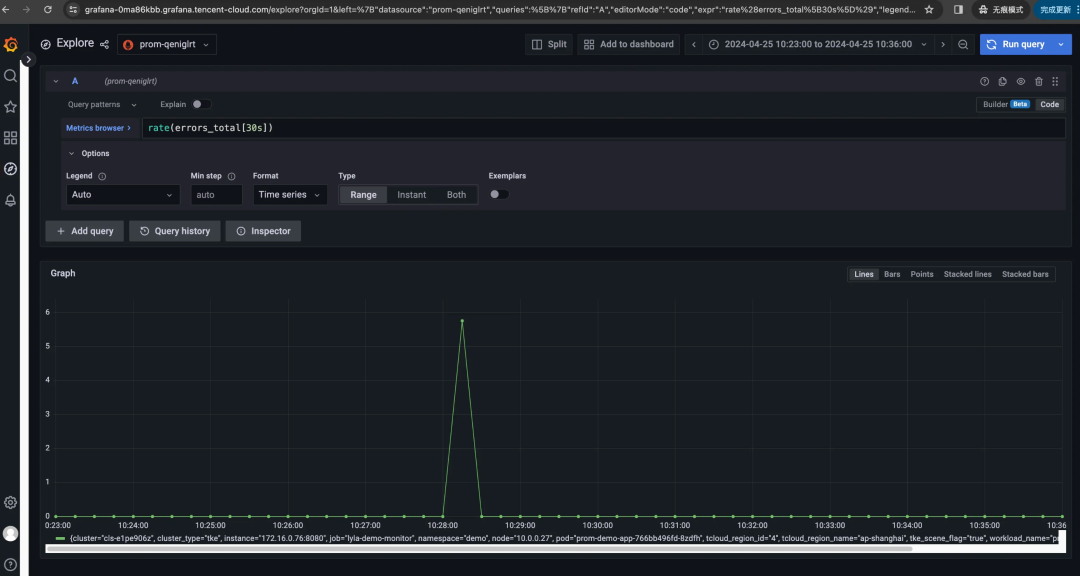Viewport: 1080px width, 576px height.
Task: Expand the Query patterns dropdown
Action: 102,105
